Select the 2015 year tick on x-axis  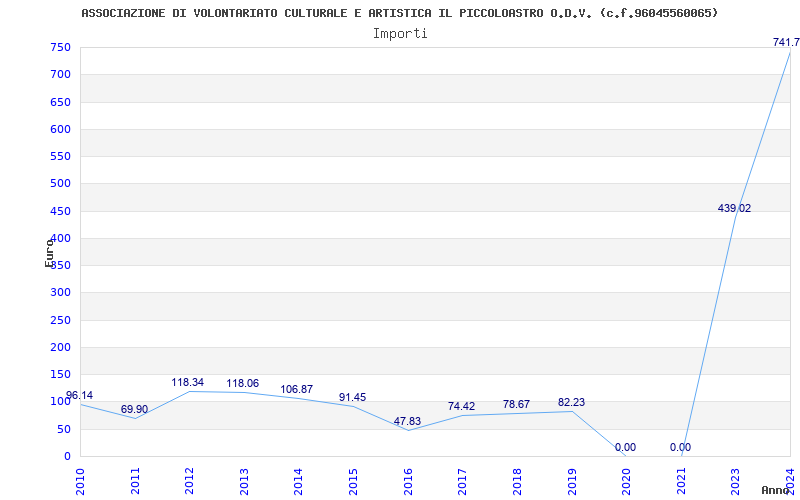353,480
